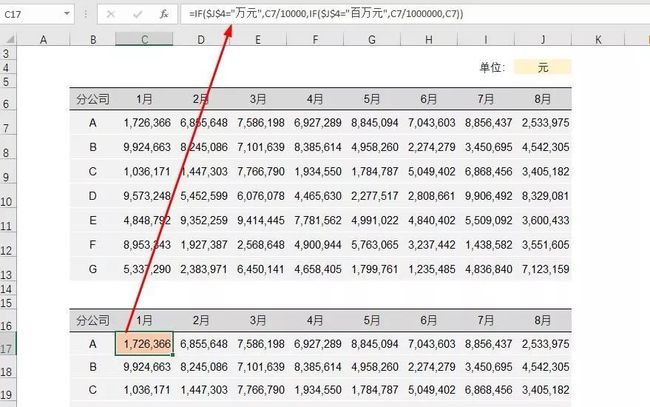Select column B header
Viewport: 650px width, 407px height.
tap(93, 39)
